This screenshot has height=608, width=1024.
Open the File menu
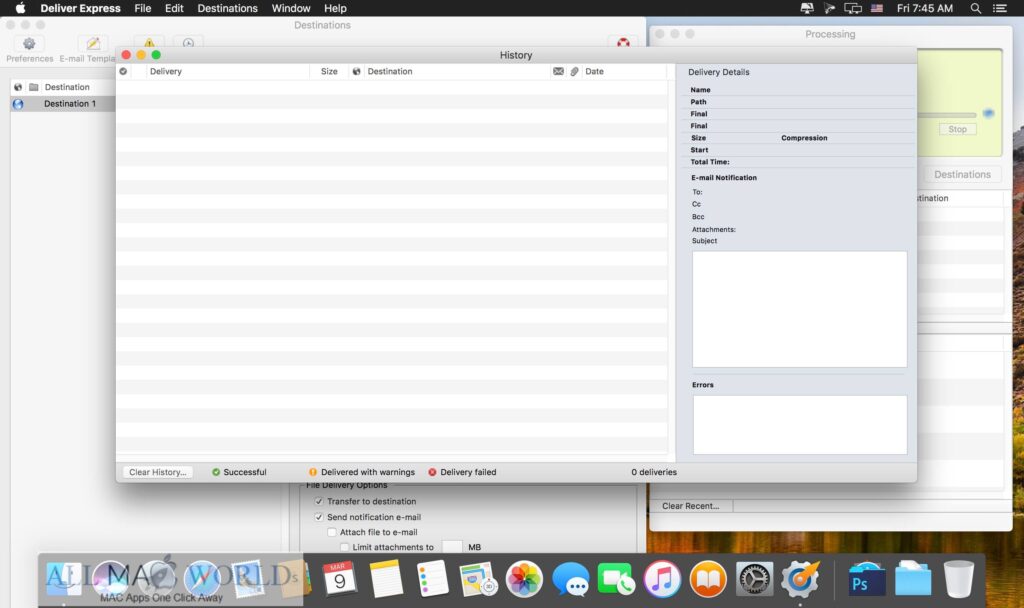[142, 8]
